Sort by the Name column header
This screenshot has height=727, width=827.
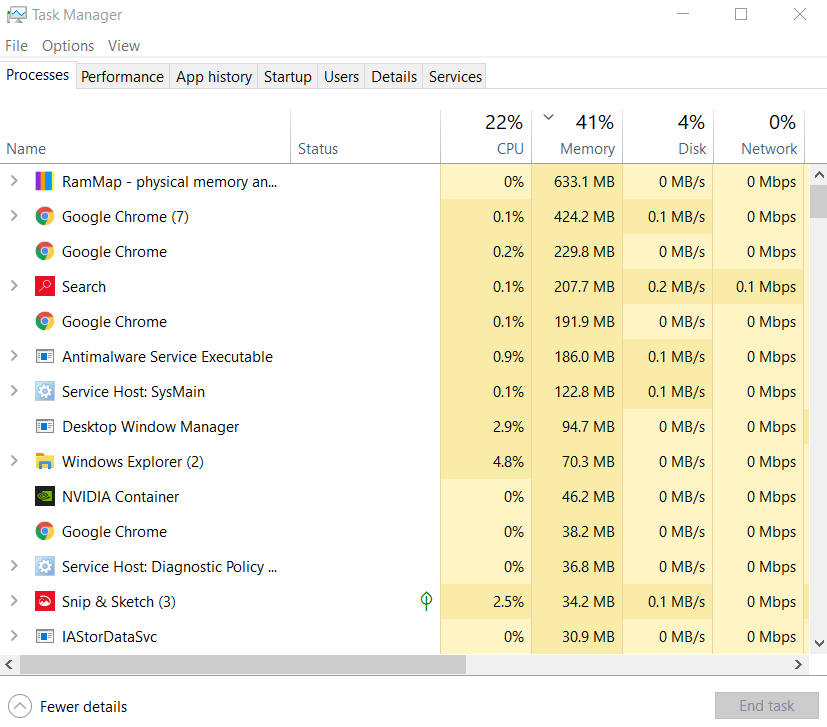[145, 136]
